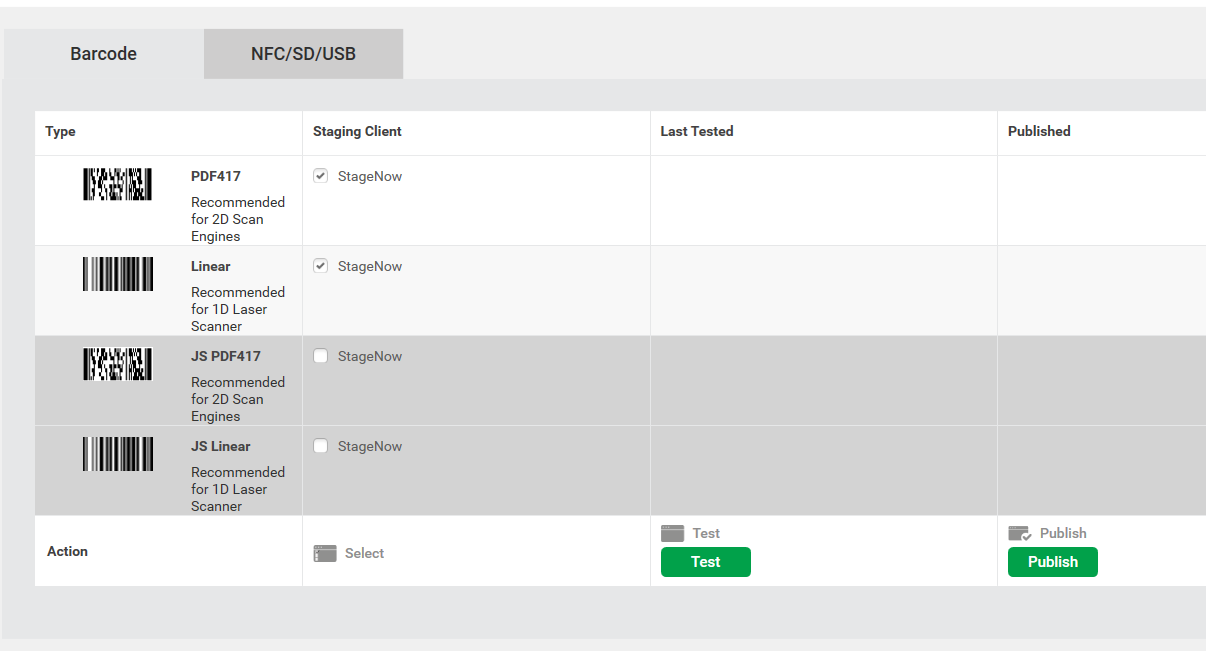The height and width of the screenshot is (651, 1206).
Task: Click the Select icon in the Action row
Action: pos(324,552)
